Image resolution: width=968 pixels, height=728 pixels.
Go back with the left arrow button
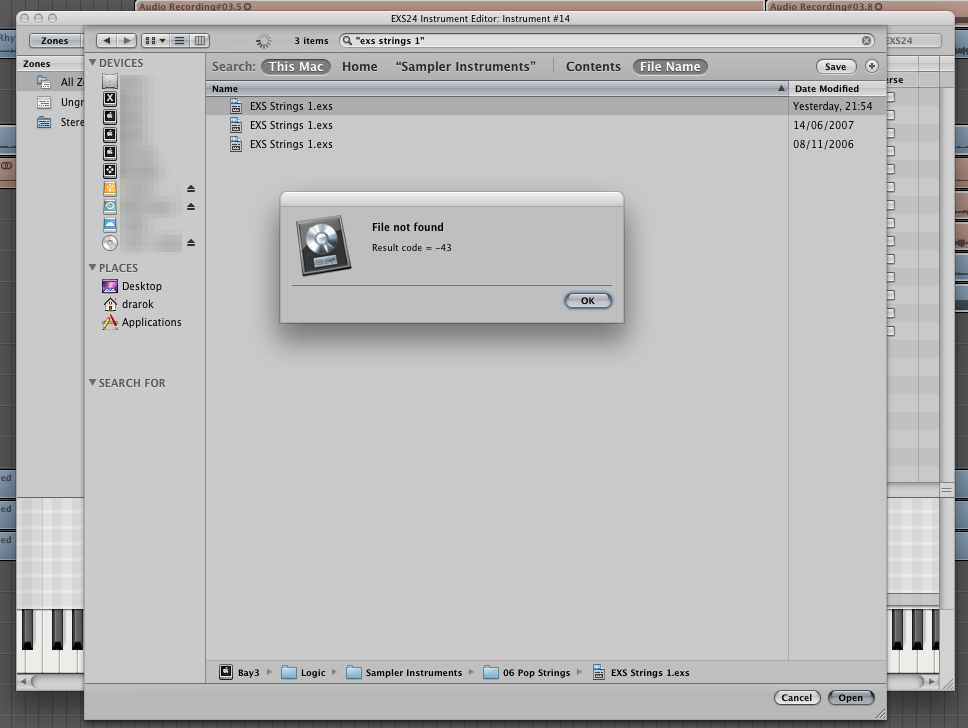pyautogui.click(x=107, y=41)
